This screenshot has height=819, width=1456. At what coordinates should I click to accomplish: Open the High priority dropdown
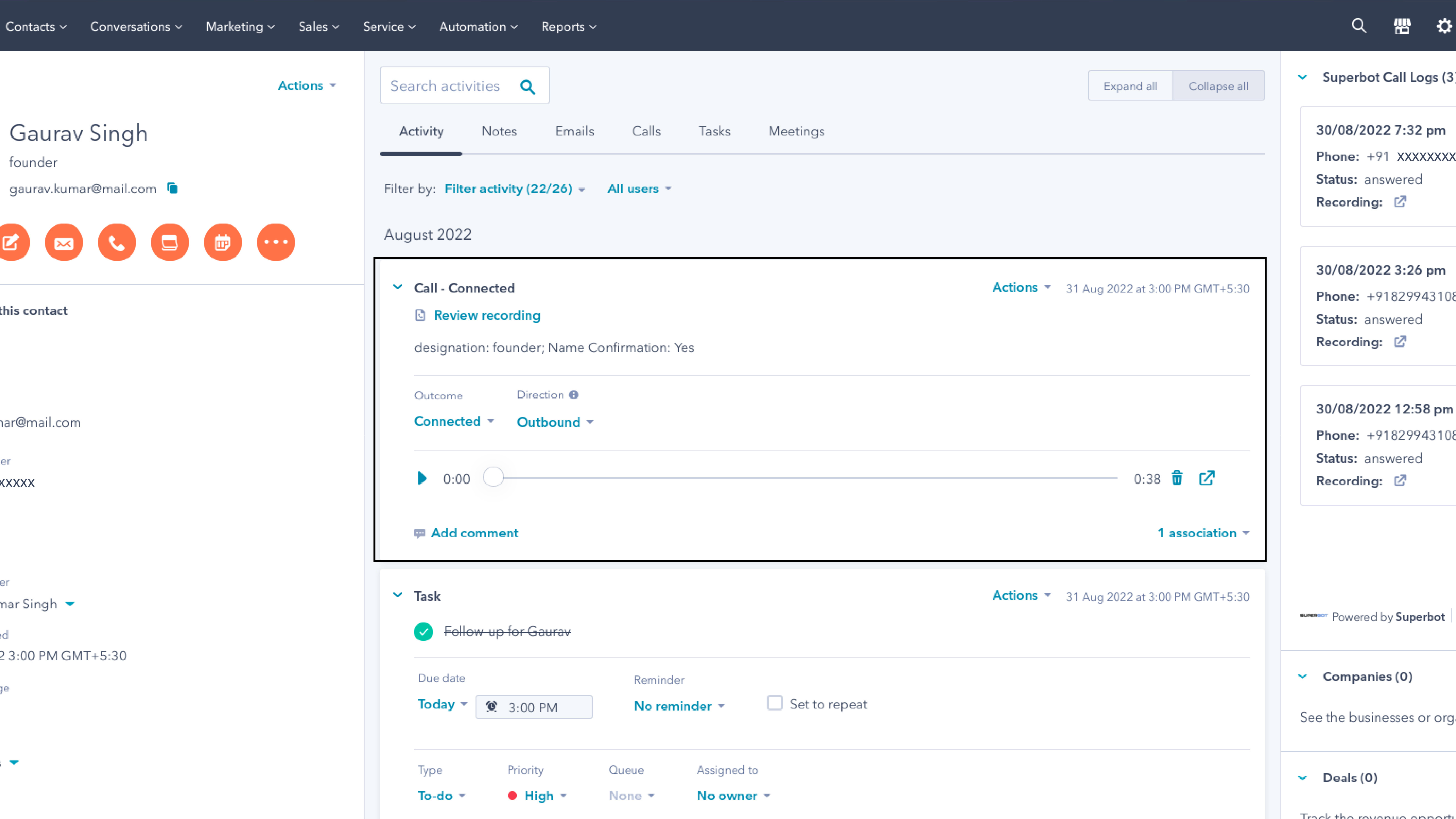coord(538,796)
